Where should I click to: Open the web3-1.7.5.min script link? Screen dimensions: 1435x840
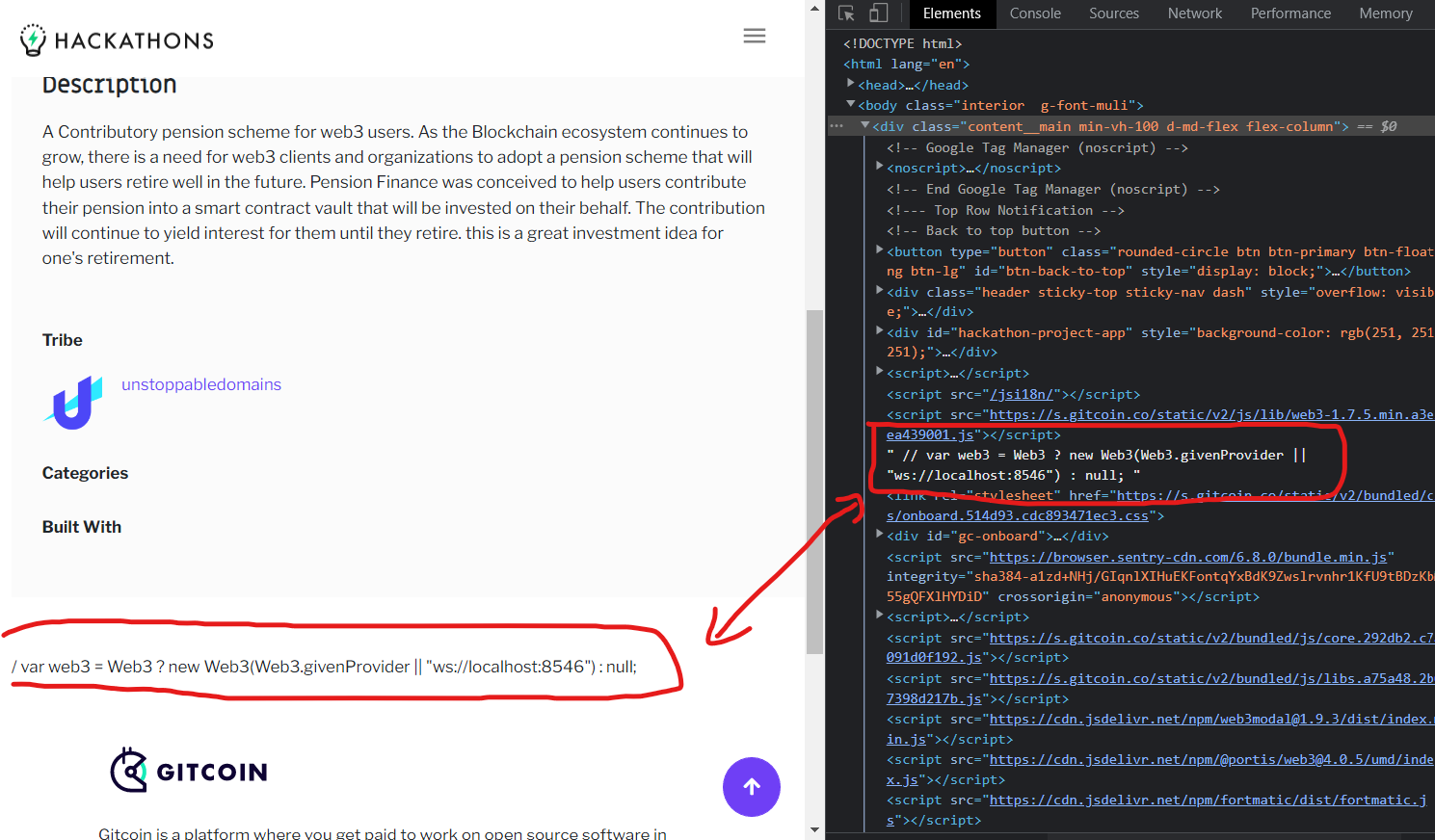pyautogui.click(x=1211, y=415)
